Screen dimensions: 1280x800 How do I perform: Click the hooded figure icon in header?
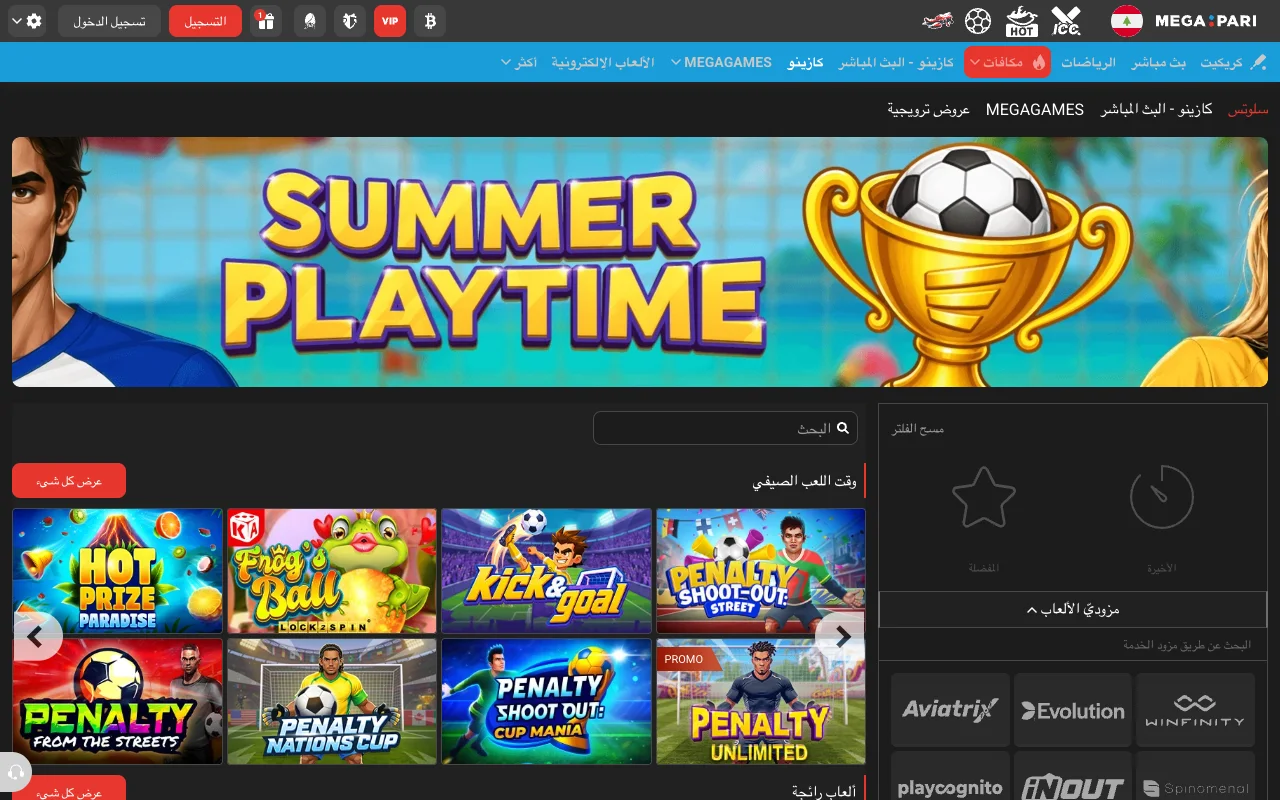[309, 21]
